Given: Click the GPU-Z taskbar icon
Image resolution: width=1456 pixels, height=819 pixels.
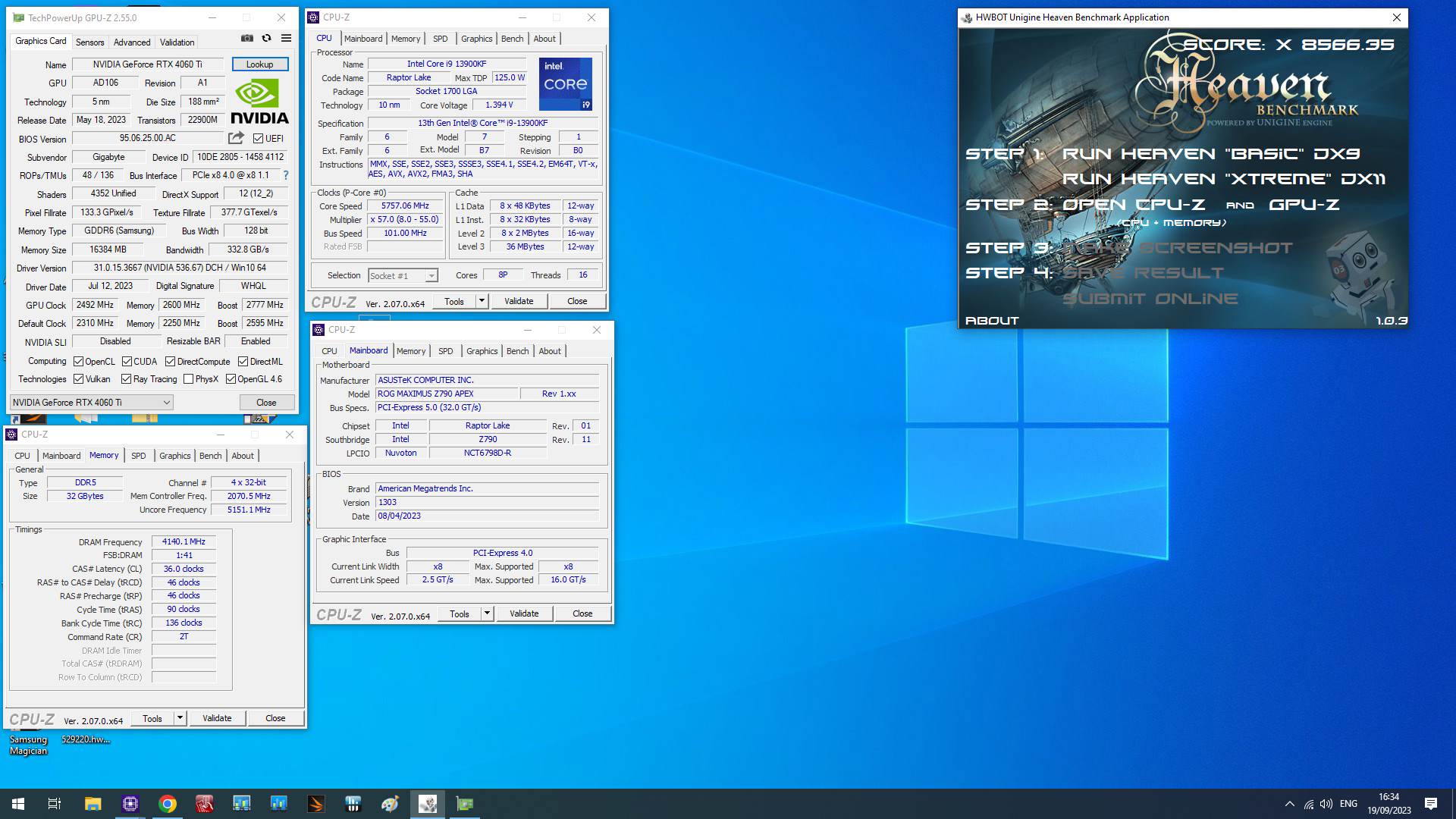Looking at the screenshot, I should click(x=464, y=804).
